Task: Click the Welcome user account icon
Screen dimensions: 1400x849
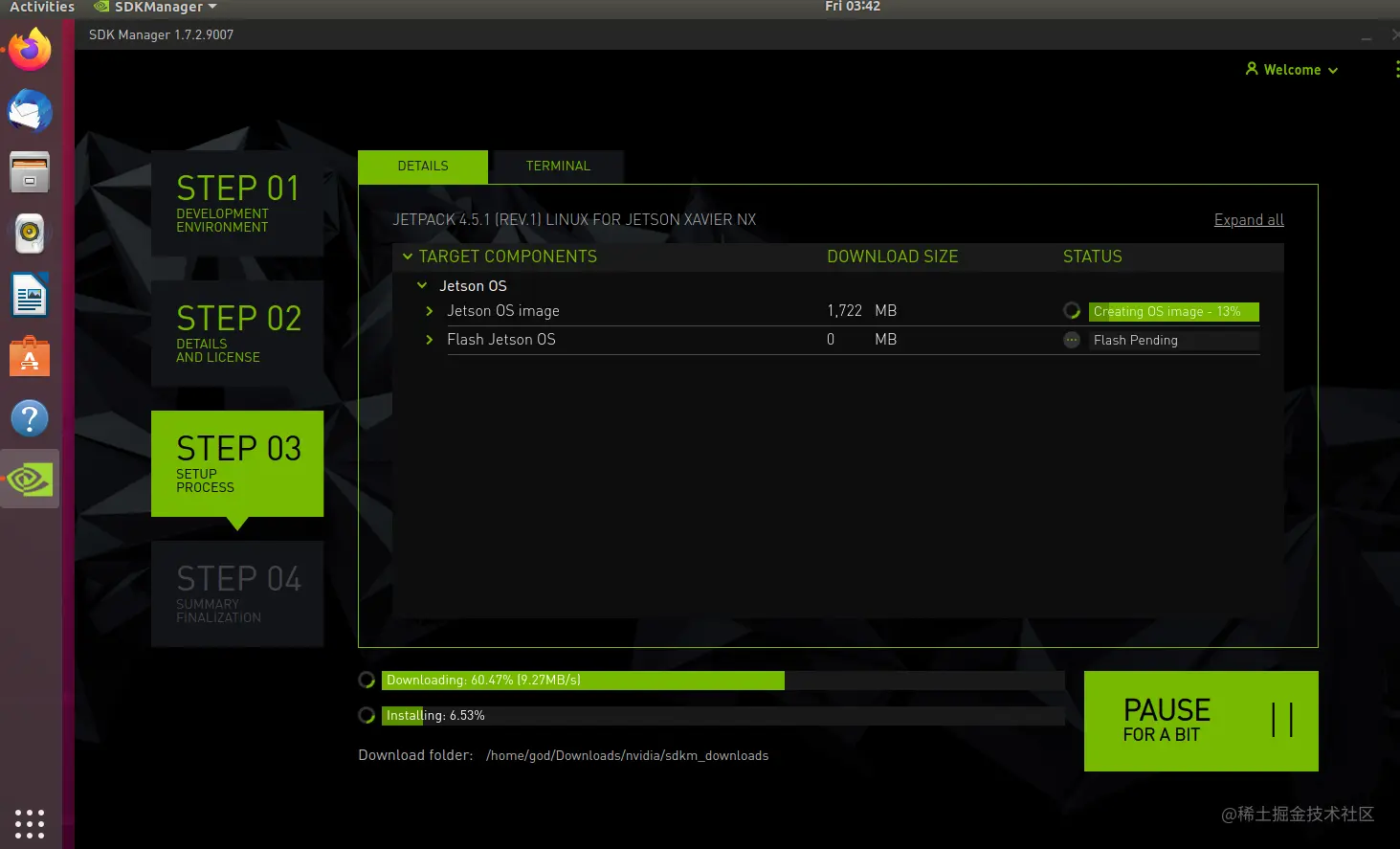Action: [1252, 69]
